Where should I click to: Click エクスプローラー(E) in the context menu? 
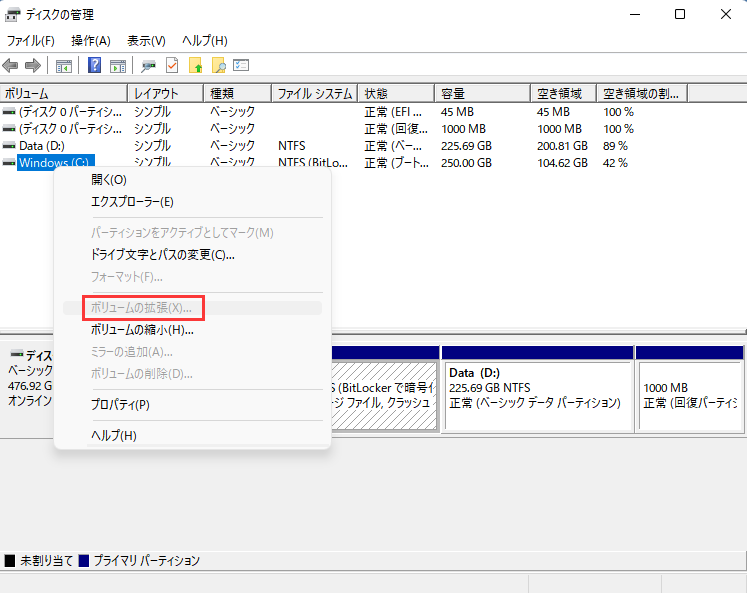tap(132, 201)
